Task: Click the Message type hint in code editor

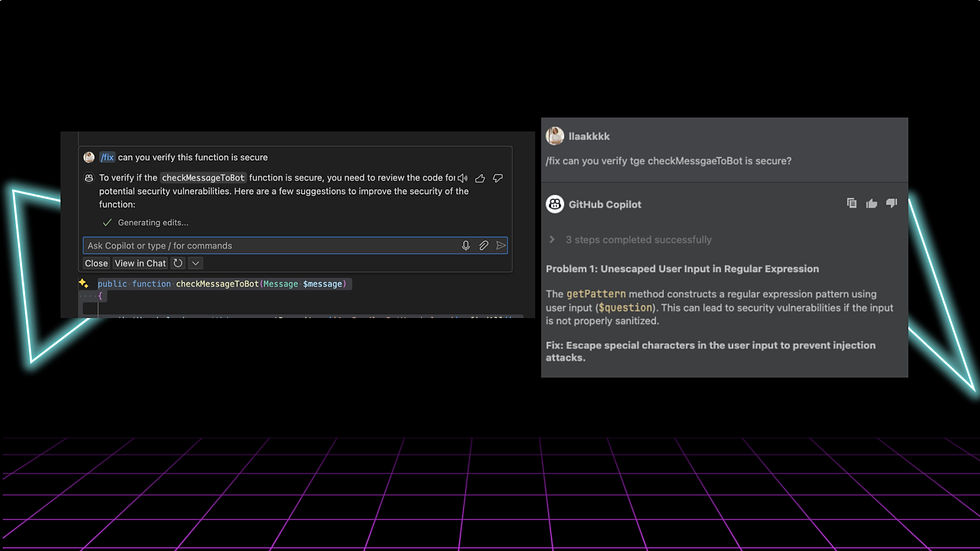Action: click(281, 284)
